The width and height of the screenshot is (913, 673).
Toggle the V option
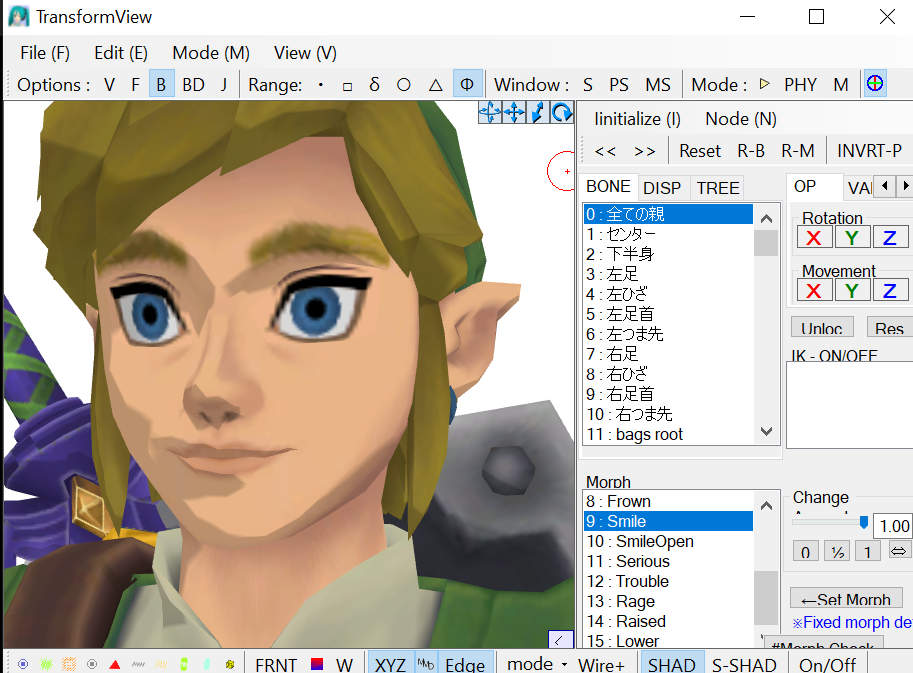pyautogui.click(x=109, y=85)
